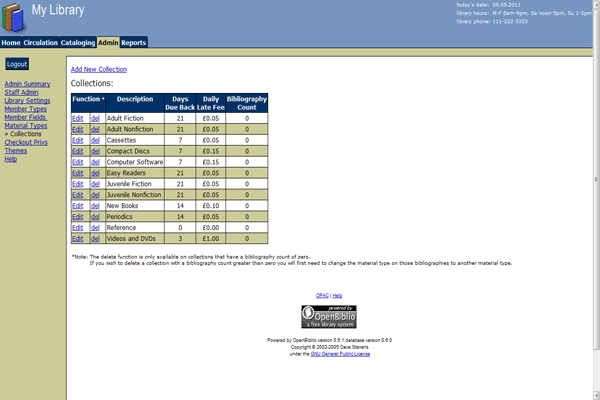Open Checkout Privs page
Image resolution: width=600 pixels, height=400 pixels.
[26, 142]
